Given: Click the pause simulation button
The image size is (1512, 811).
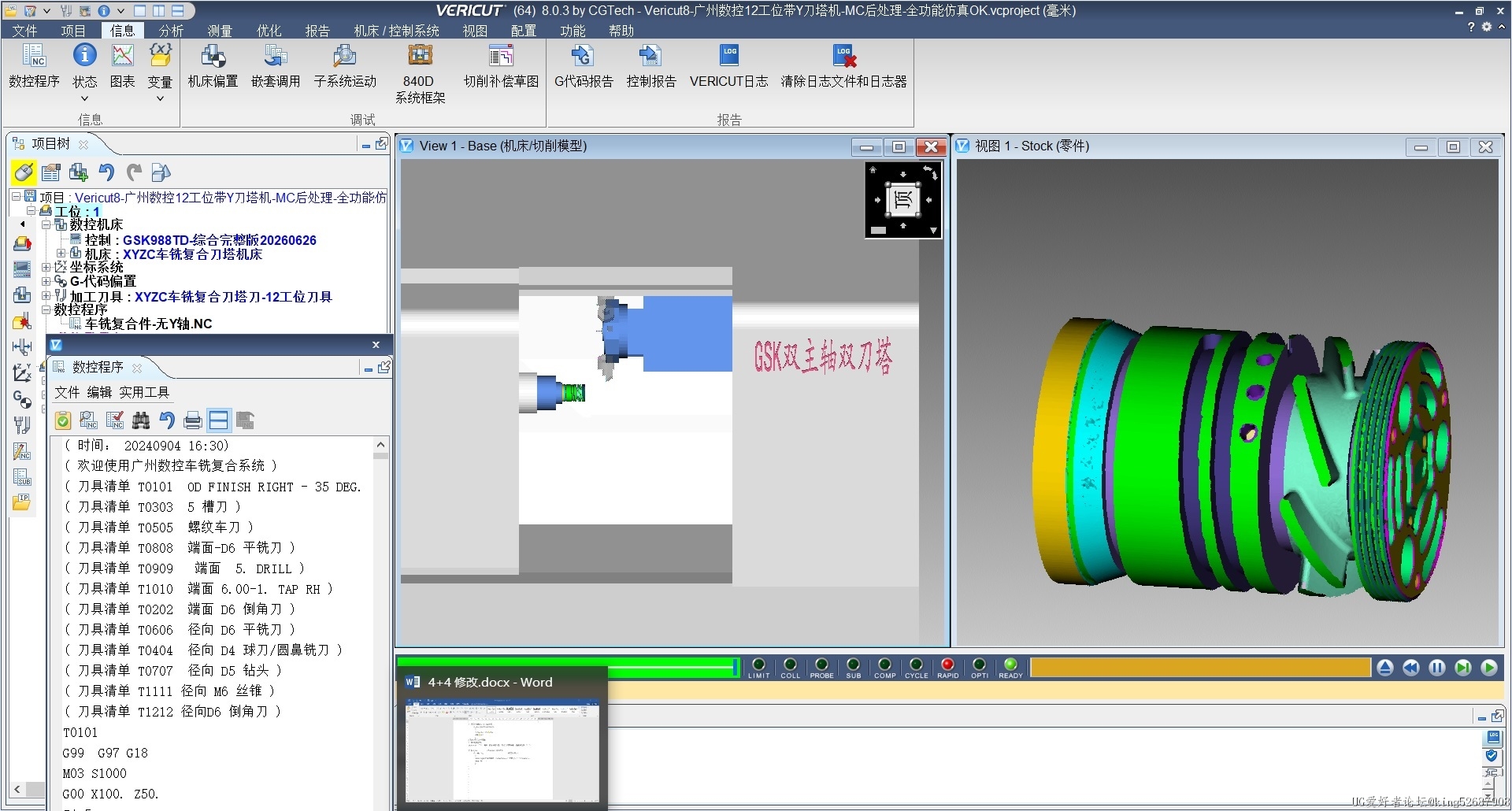Looking at the screenshot, I should 1437,668.
